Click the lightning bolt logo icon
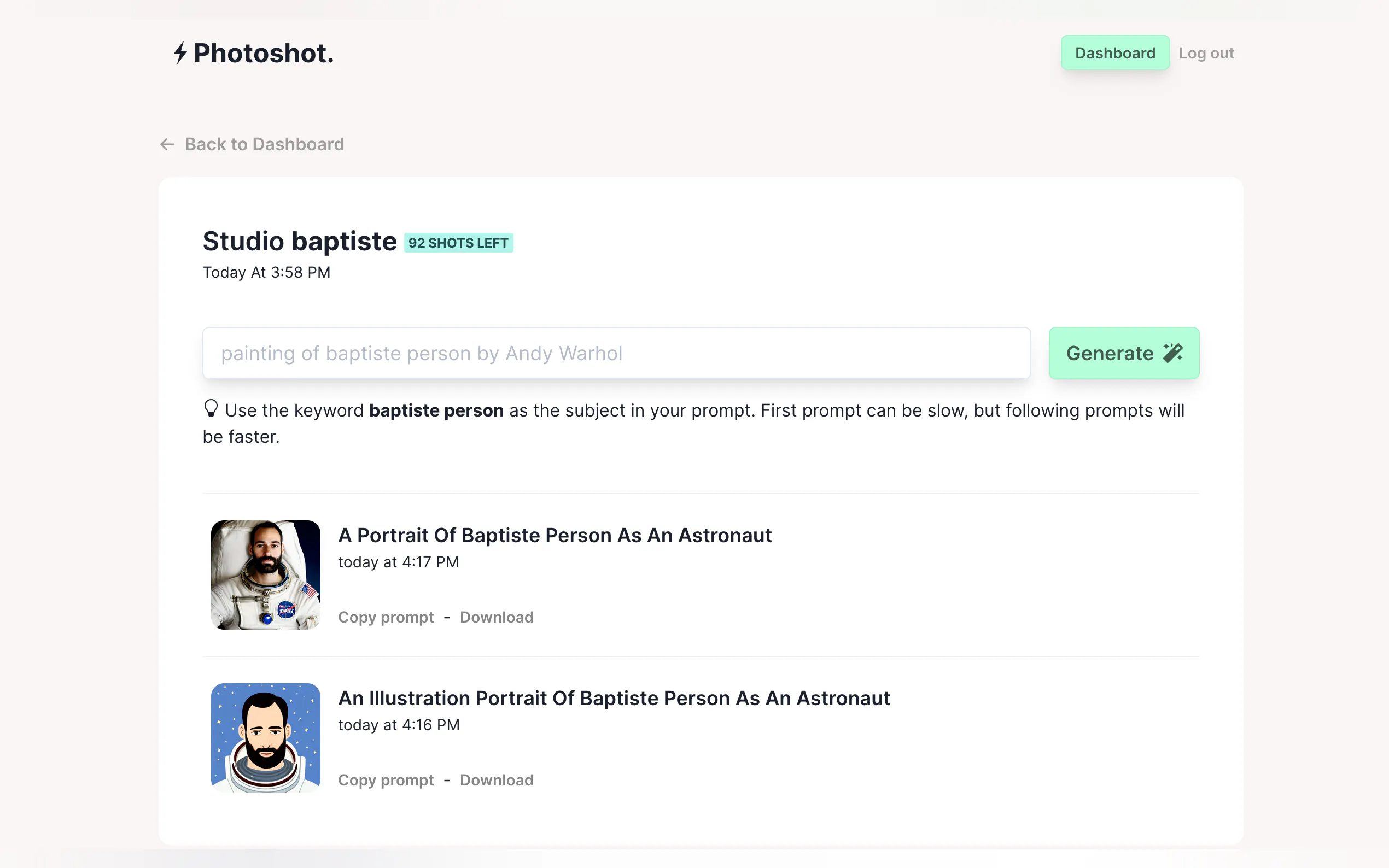 180,53
